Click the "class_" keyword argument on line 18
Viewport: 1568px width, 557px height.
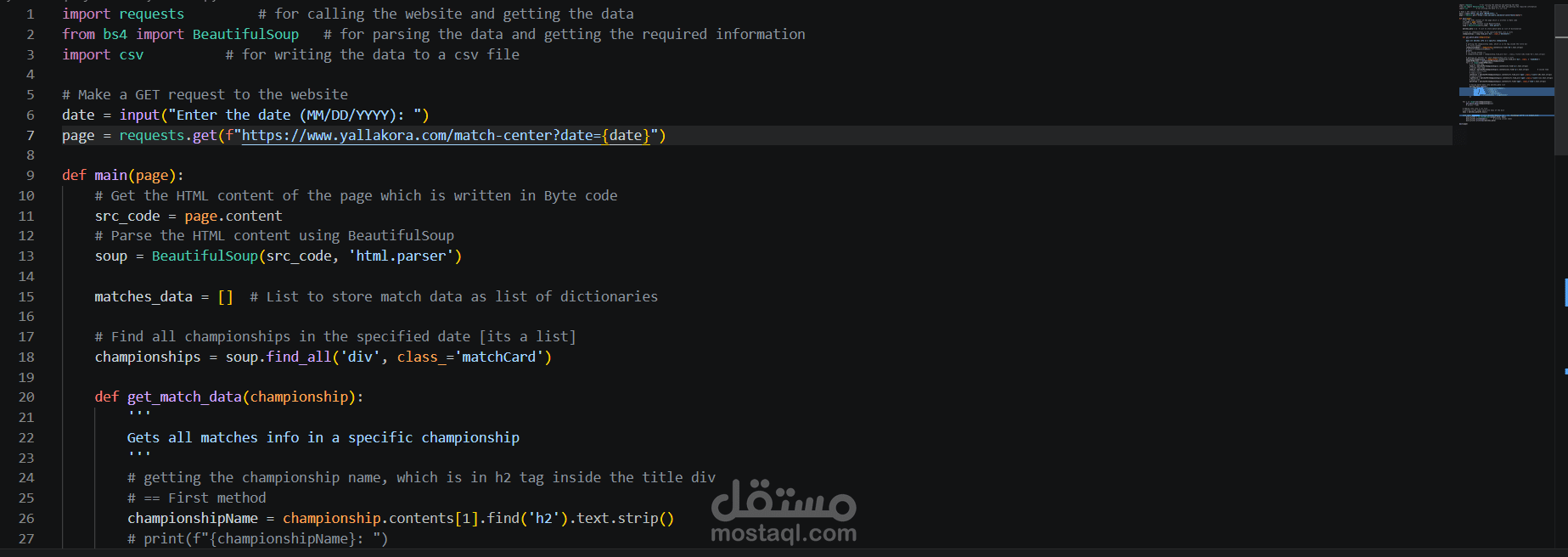[421, 357]
